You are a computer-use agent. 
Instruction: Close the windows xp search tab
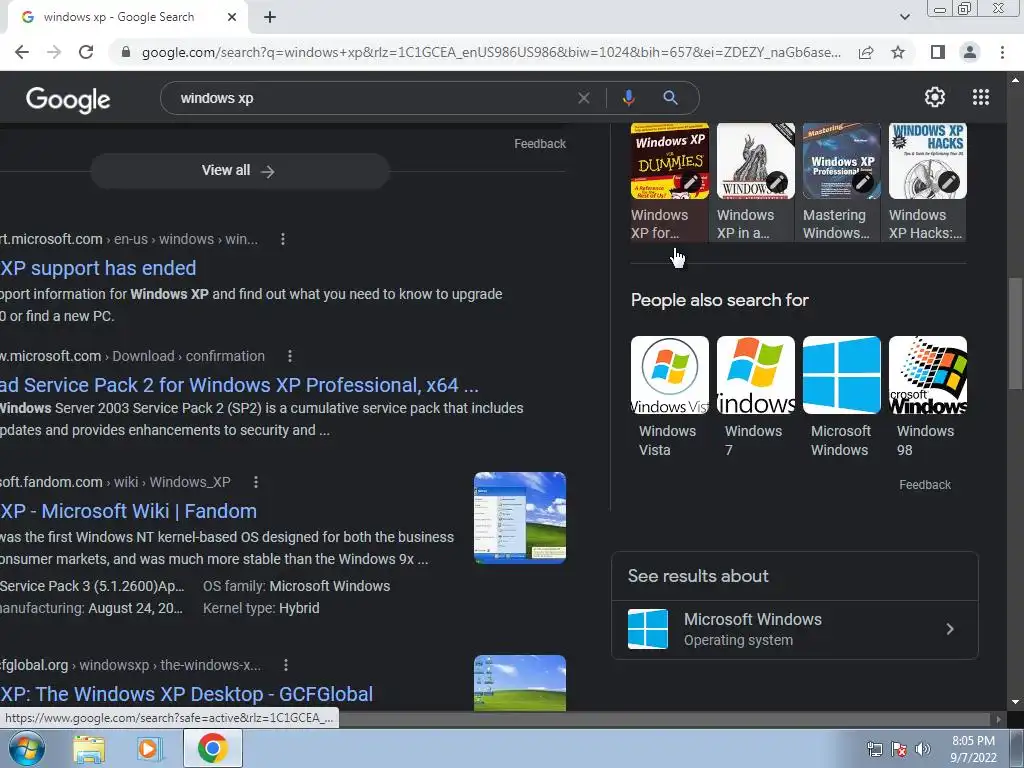coord(232,18)
